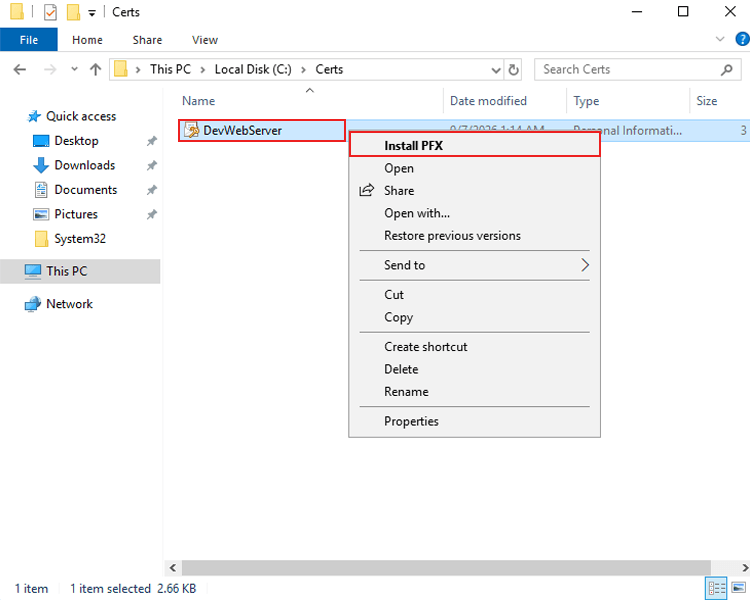Click the pin icon next to Downloads
The image size is (750, 600).
pos(152,166)
